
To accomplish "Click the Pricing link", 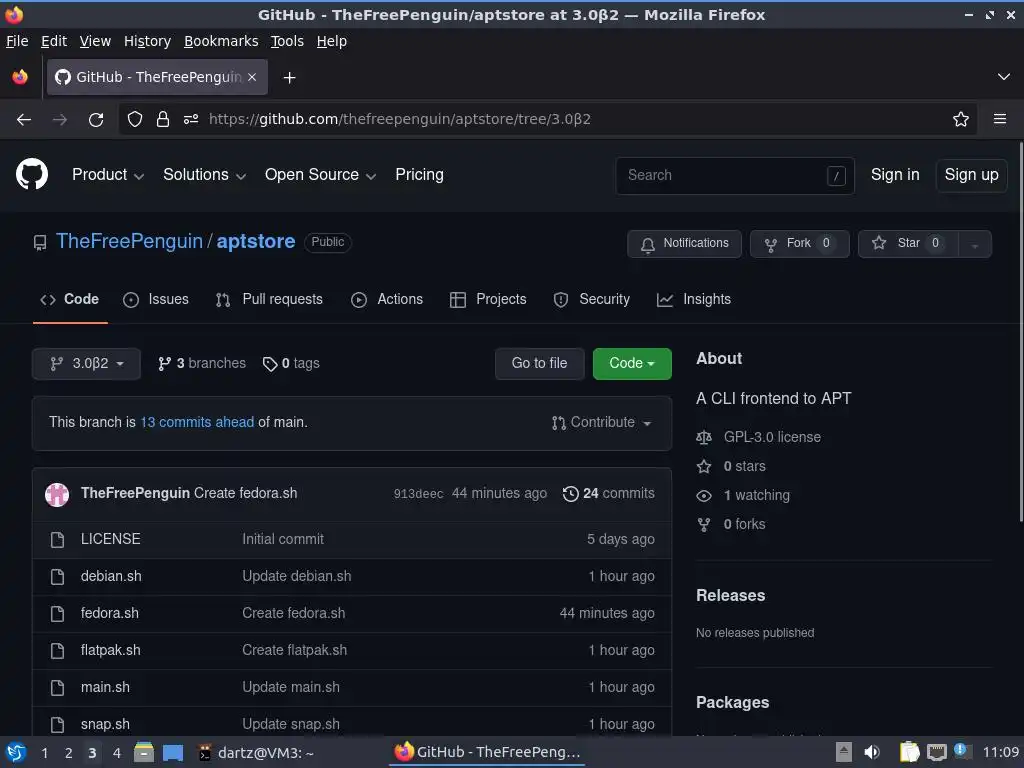I will [419, 175].
